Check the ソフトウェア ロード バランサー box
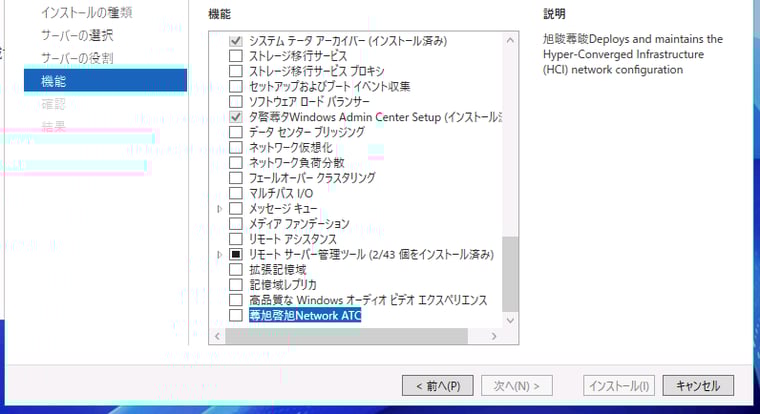 [236, 102]
